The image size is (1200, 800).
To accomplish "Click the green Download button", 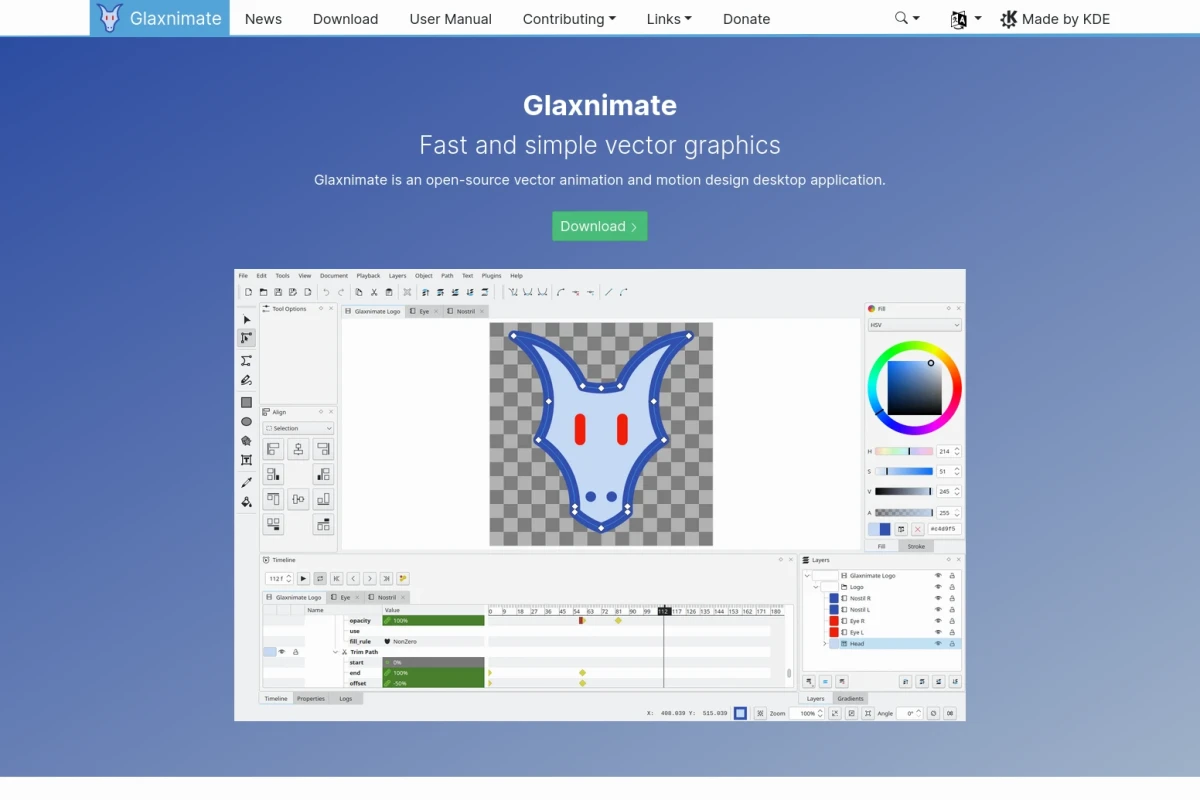I will 599,226.
